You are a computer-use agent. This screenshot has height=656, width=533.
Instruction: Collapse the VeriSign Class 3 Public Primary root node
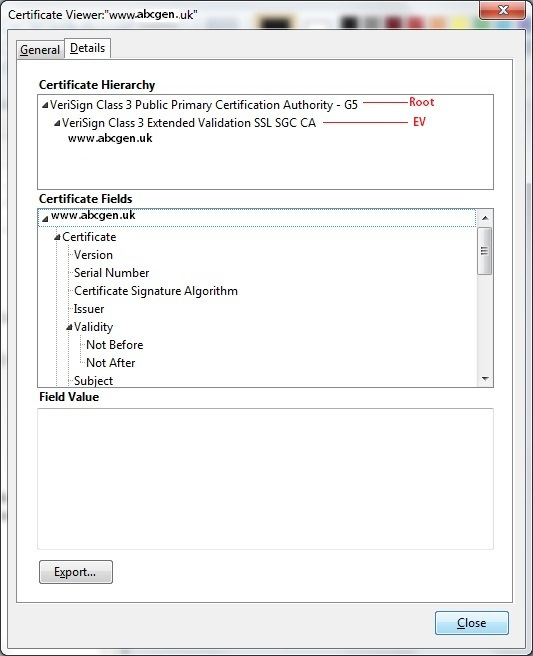45,105
